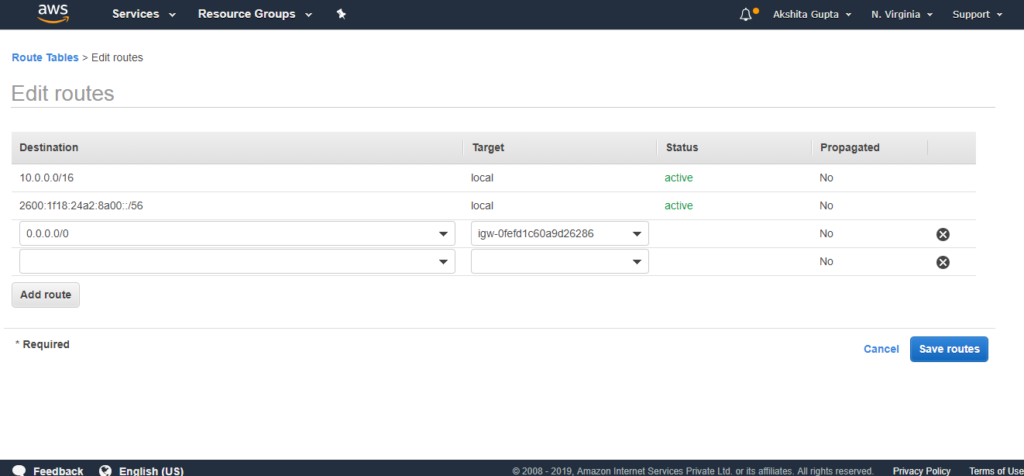Expand the Resource Groups menu
1024x476 pixels.
point(255,14)
